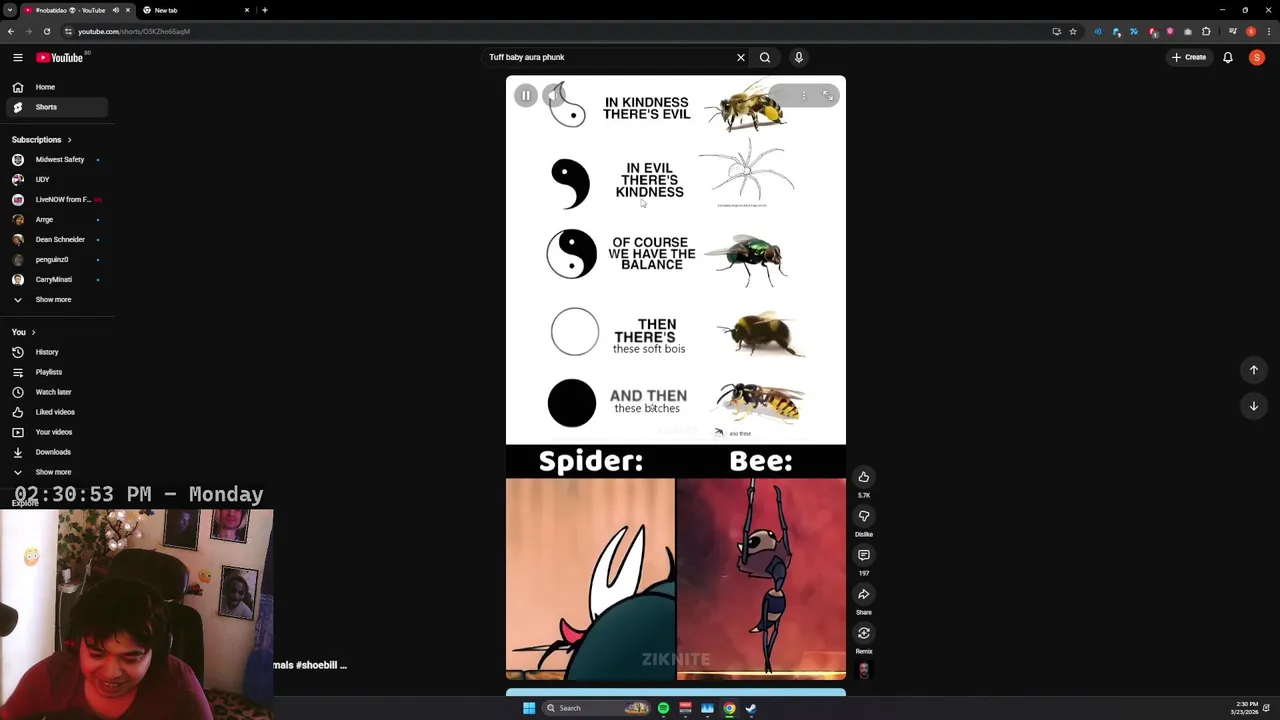
Task: Open the Subscriptions section heading
Action: (42, 139)
